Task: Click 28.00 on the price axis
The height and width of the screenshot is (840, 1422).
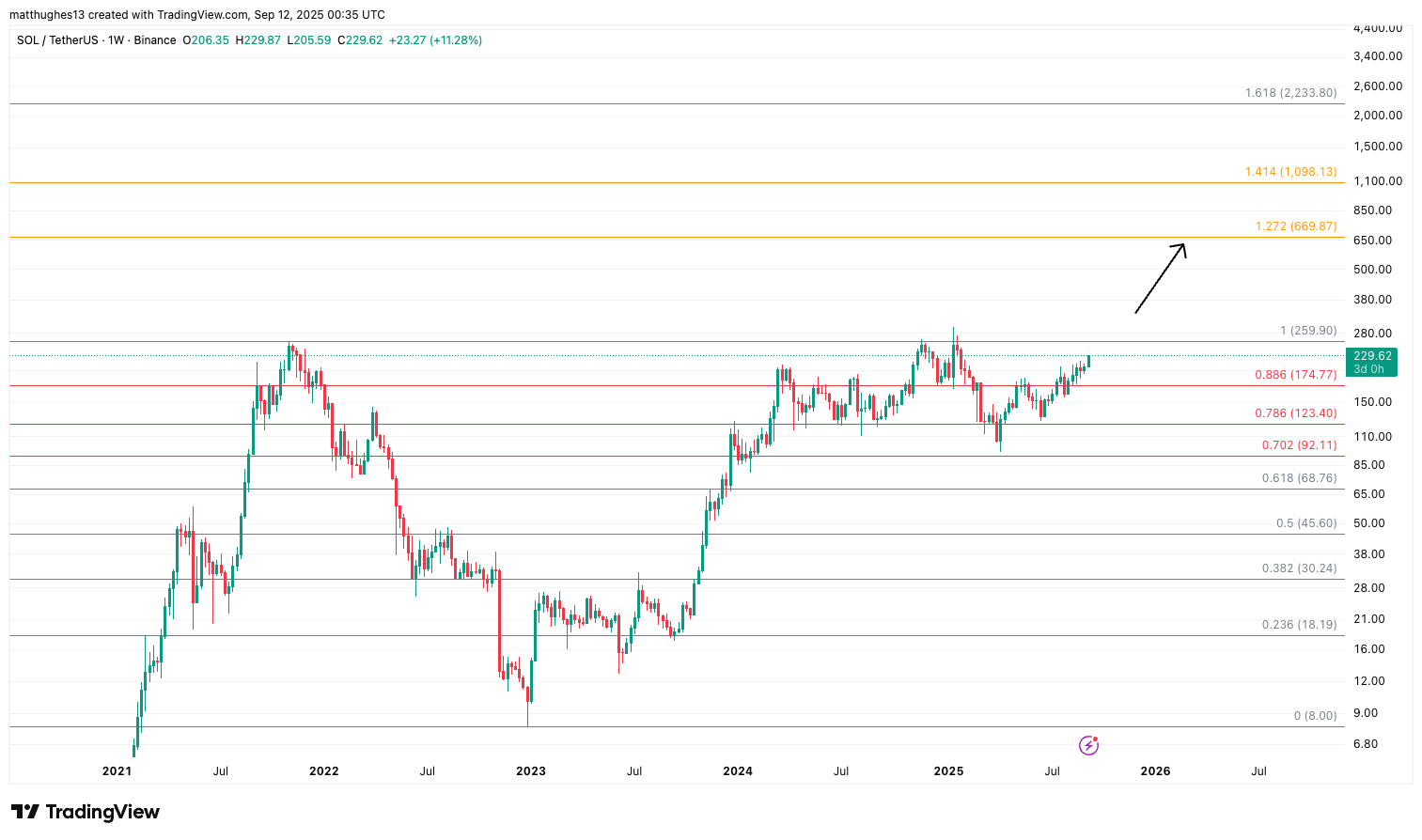Action: 1369,588
